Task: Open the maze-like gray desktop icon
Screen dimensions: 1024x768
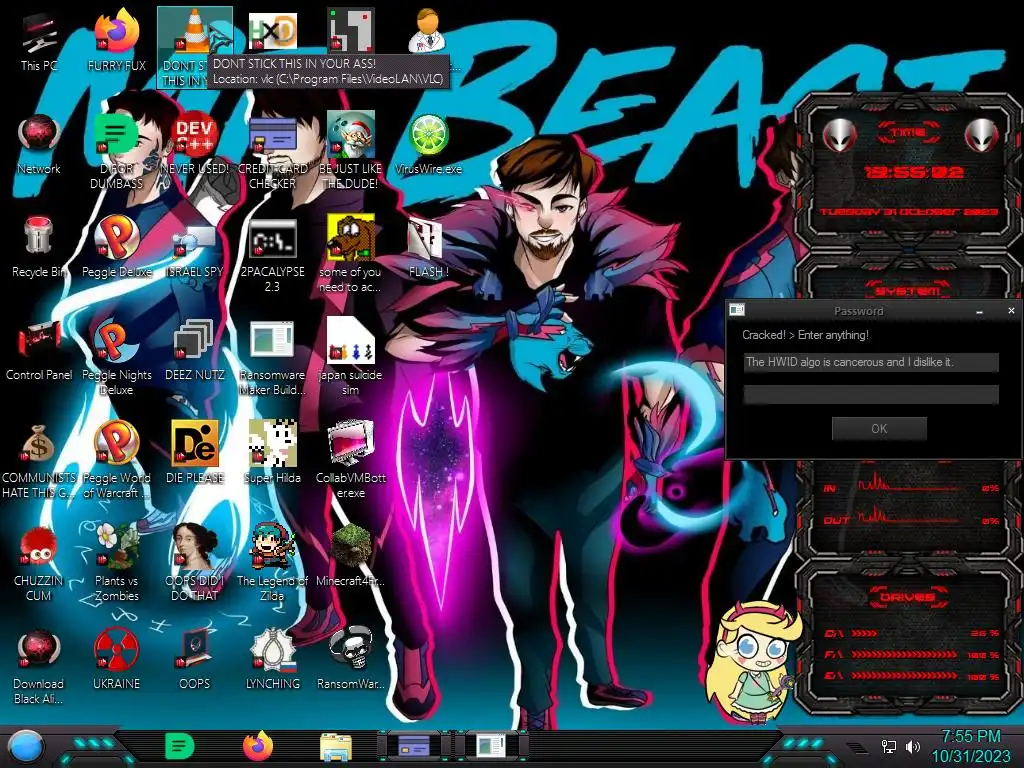Action: 351,30
